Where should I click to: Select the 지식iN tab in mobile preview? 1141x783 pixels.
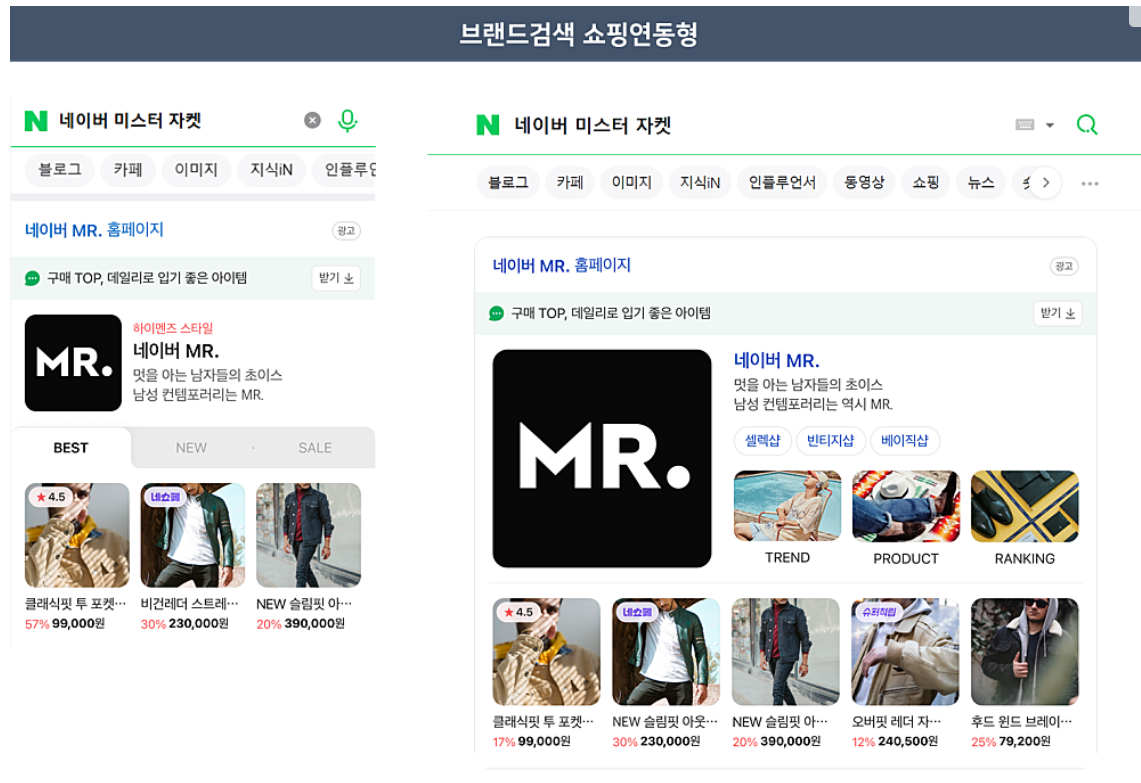point(271,170)
